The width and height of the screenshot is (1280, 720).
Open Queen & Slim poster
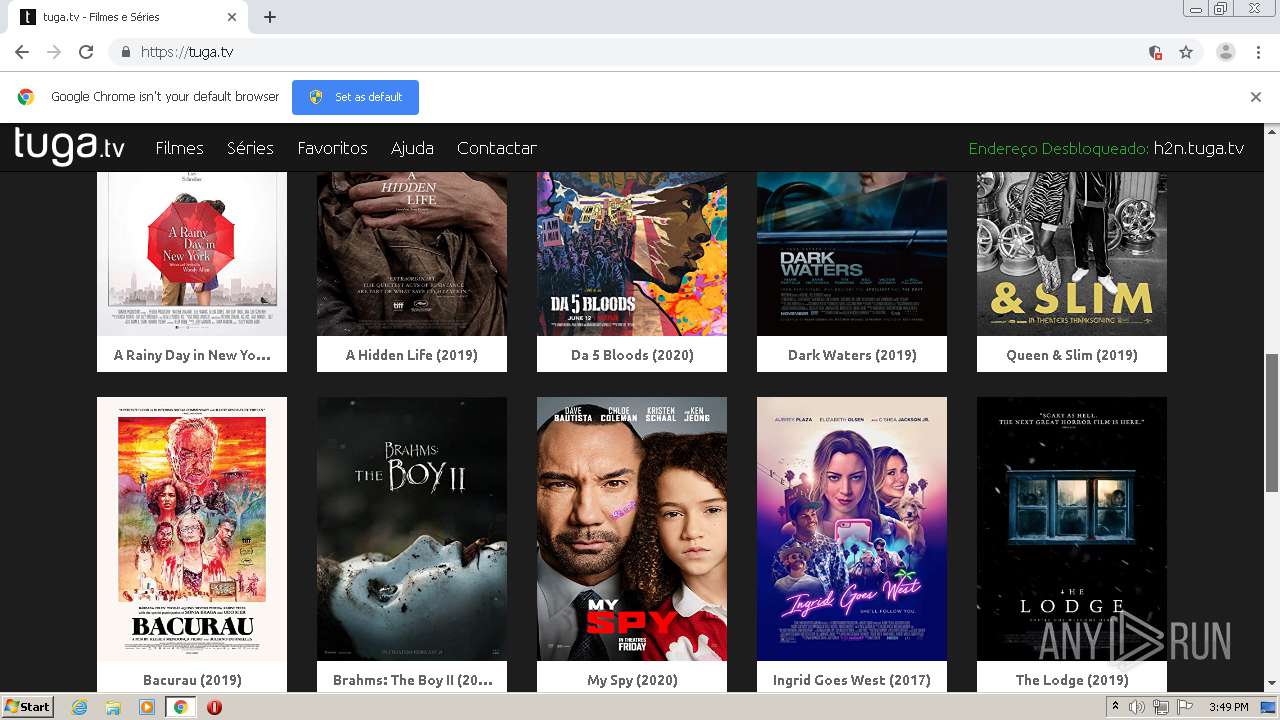1072,254
